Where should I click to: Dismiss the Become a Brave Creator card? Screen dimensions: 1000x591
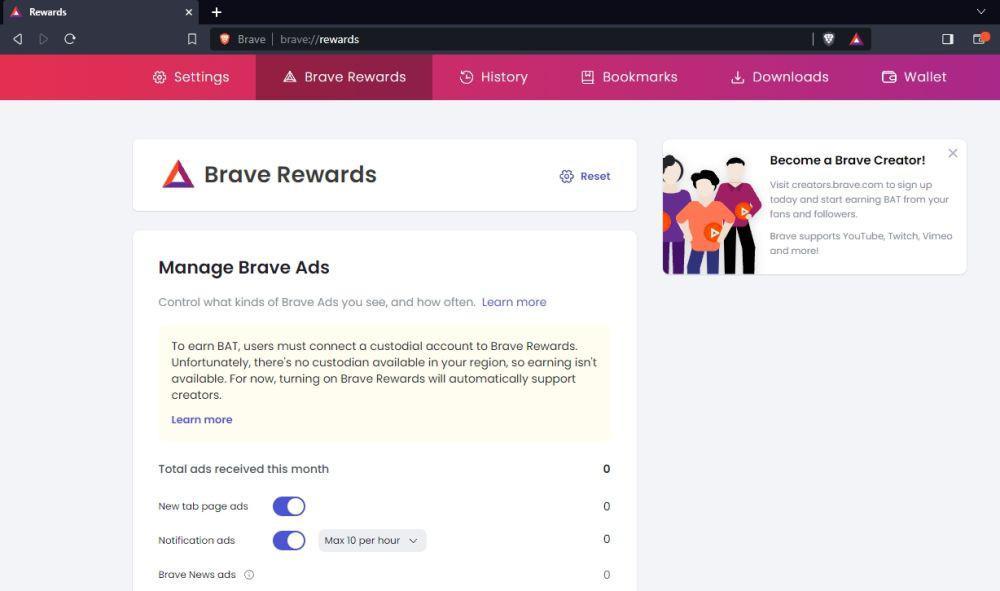(952, 153)
